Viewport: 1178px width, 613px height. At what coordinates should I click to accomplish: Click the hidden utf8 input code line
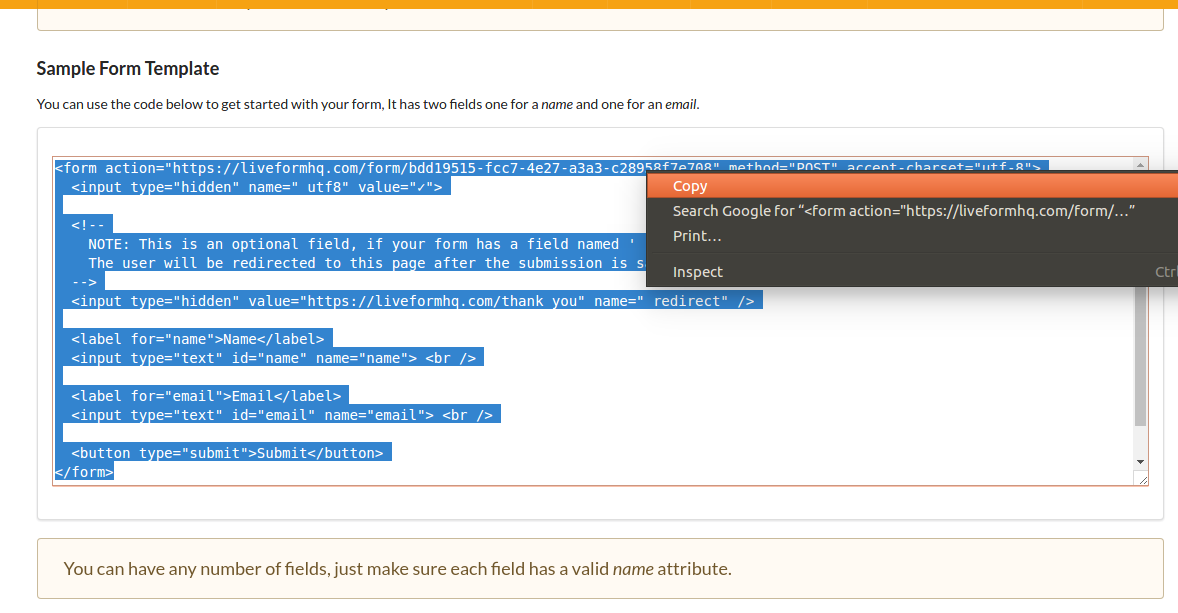click(x=257, y=187)
